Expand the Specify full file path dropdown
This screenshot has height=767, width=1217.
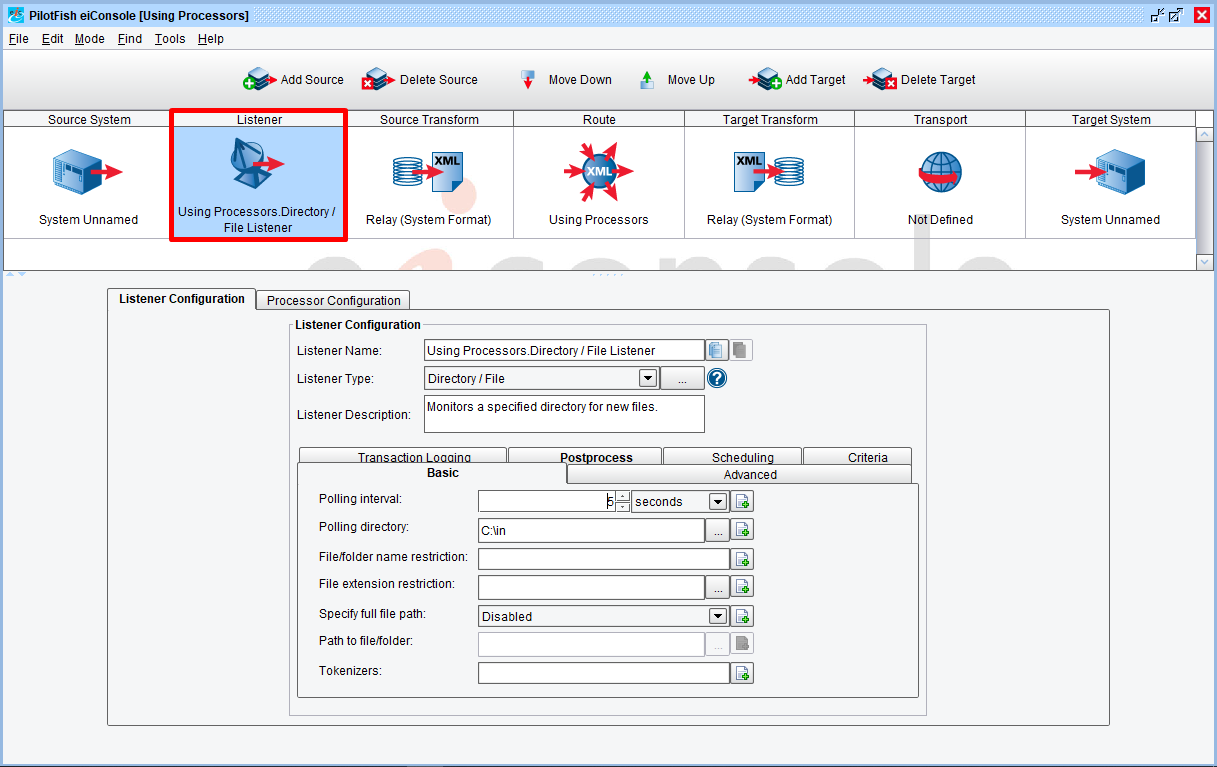click(x=717, y=617)
